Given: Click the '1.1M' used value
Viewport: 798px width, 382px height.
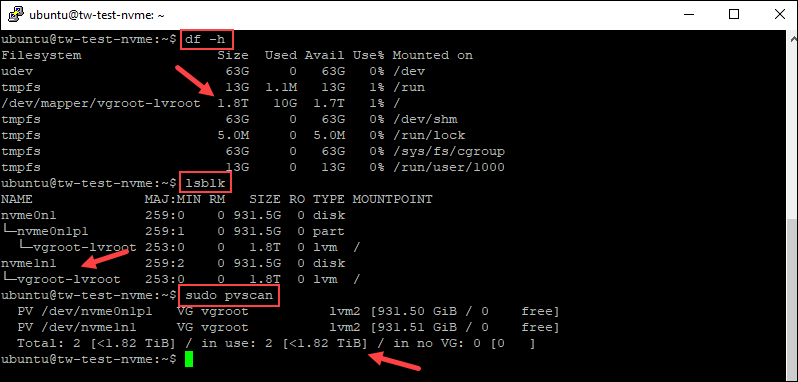Looking at the screenshot, I should 280,87.
